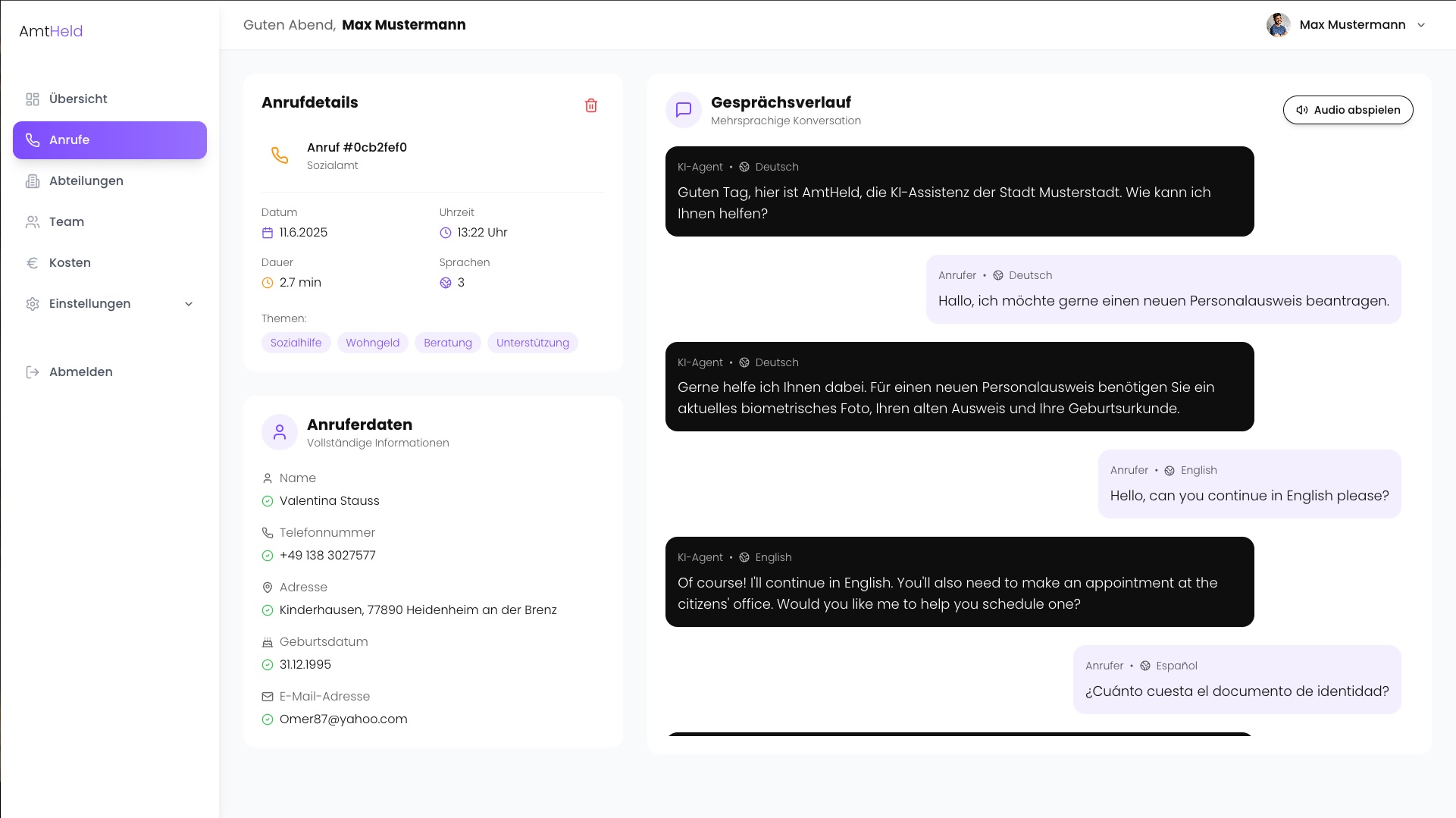
Task: Expand the Einstellungen submenu chevron
Action: click(x=189, y=304)
